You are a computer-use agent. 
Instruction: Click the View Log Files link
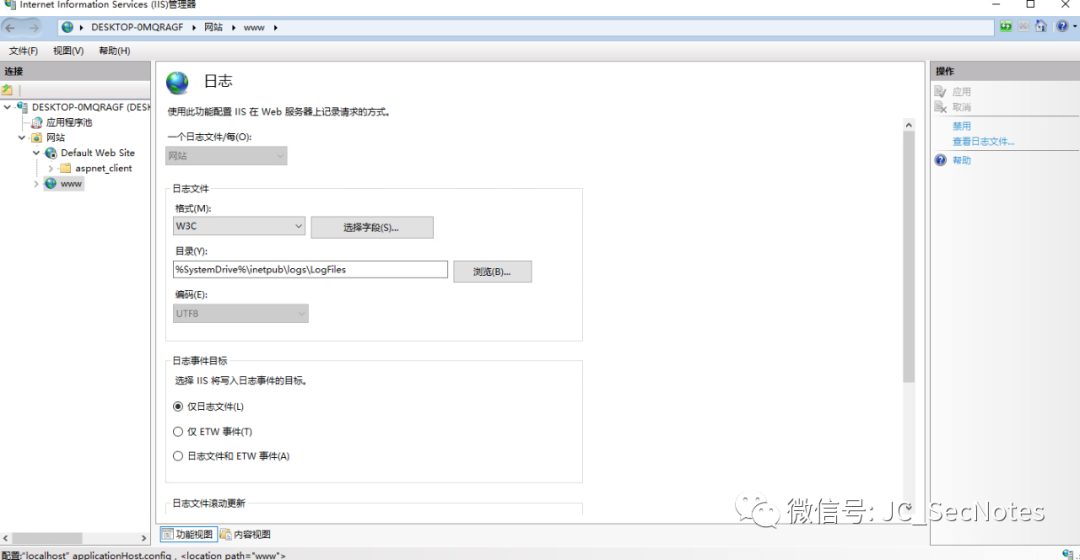click(983, 141)
